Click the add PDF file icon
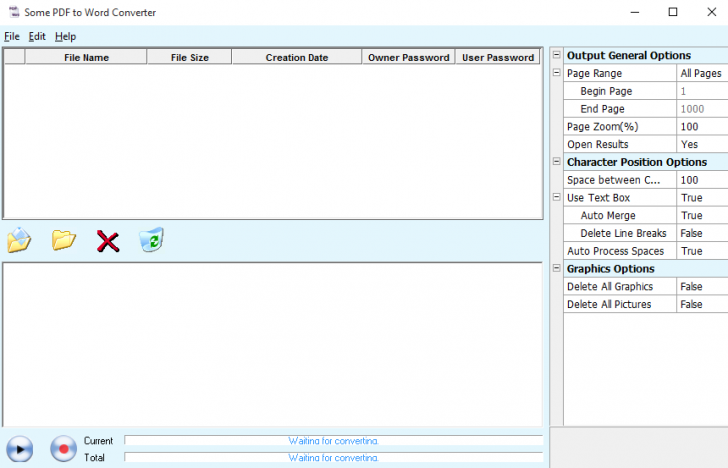 [x=19, y=240]
